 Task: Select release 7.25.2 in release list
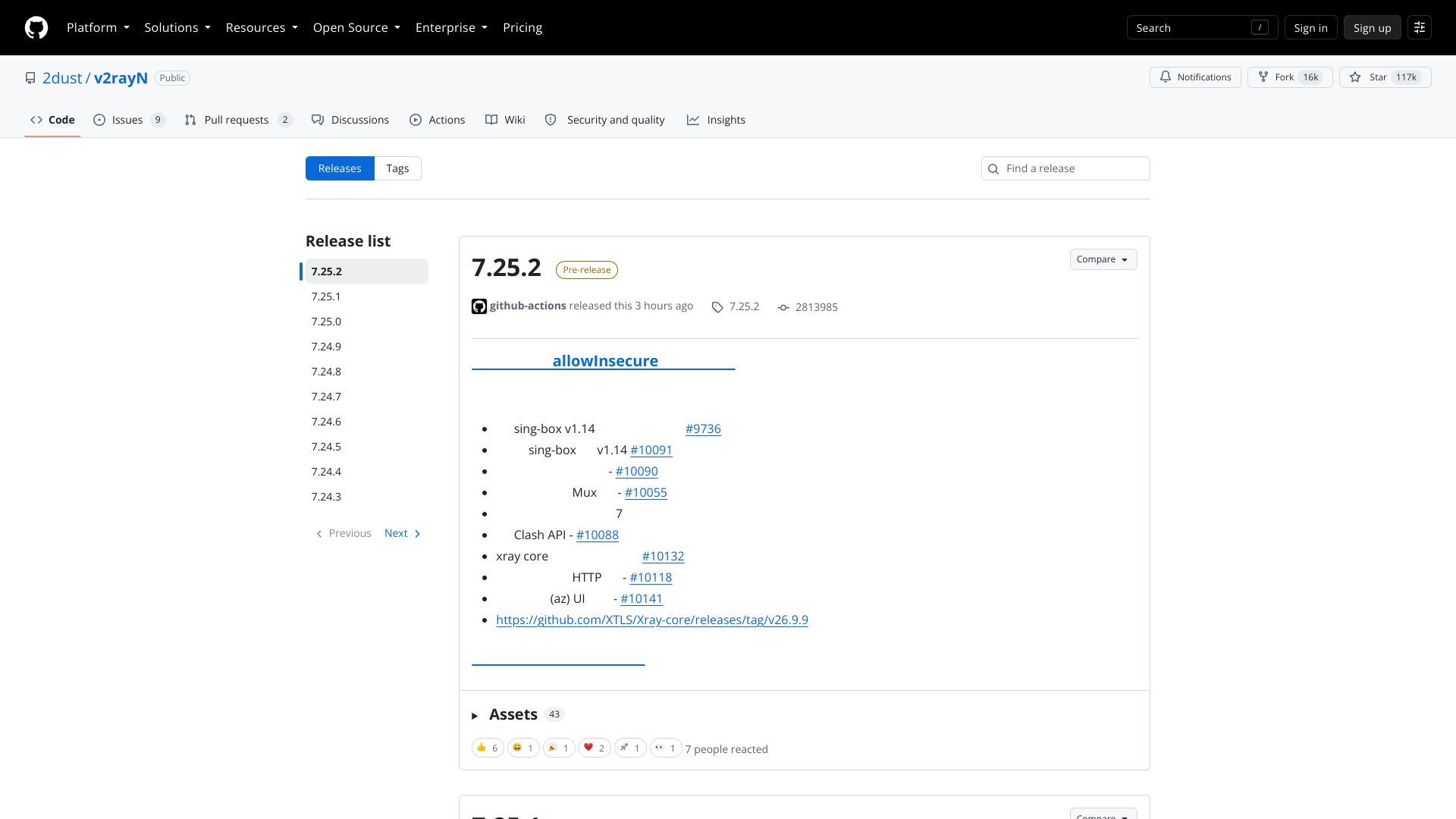tap(367, 271)
